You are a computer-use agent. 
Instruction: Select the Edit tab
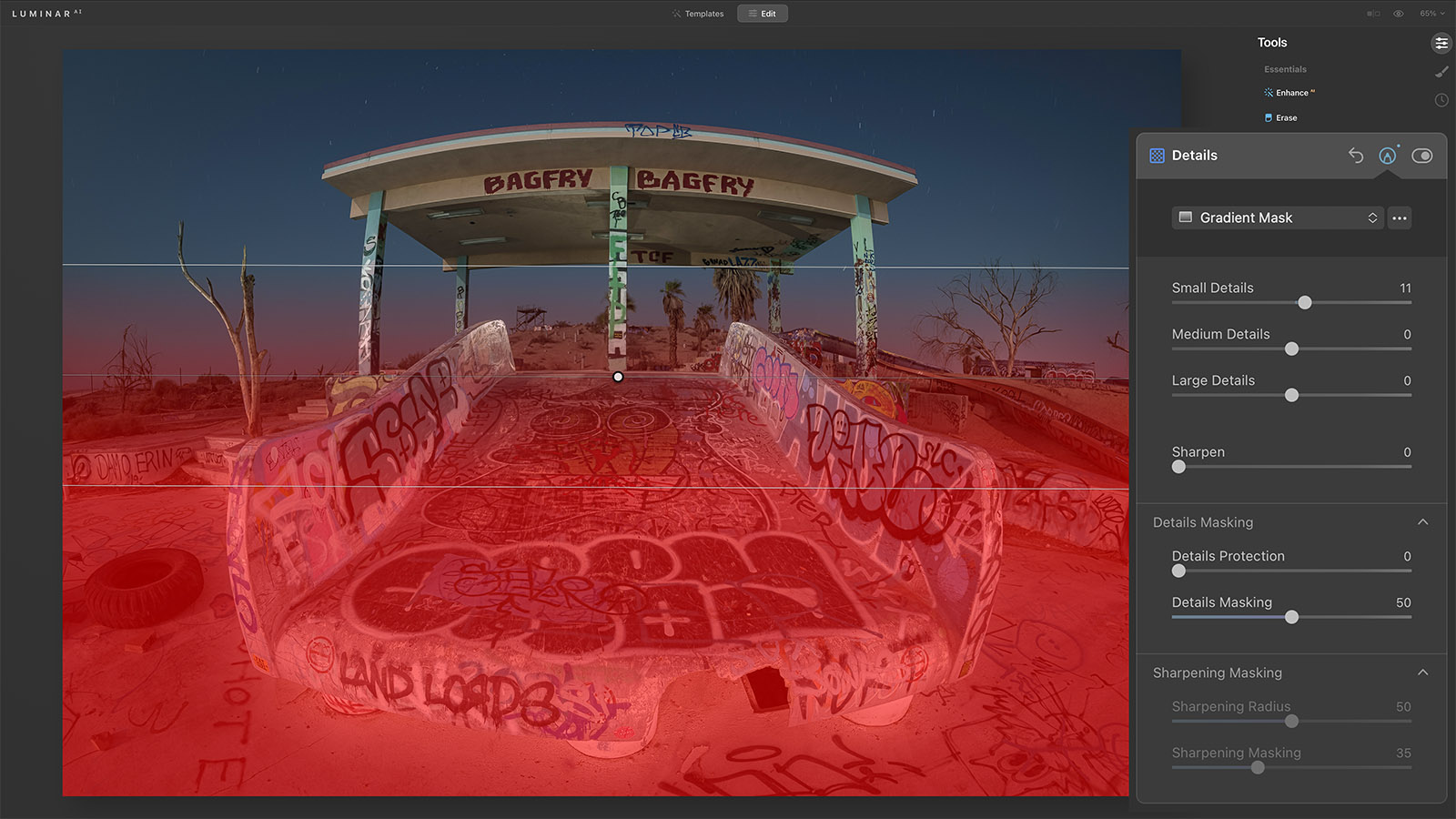[x=763, y=14]
